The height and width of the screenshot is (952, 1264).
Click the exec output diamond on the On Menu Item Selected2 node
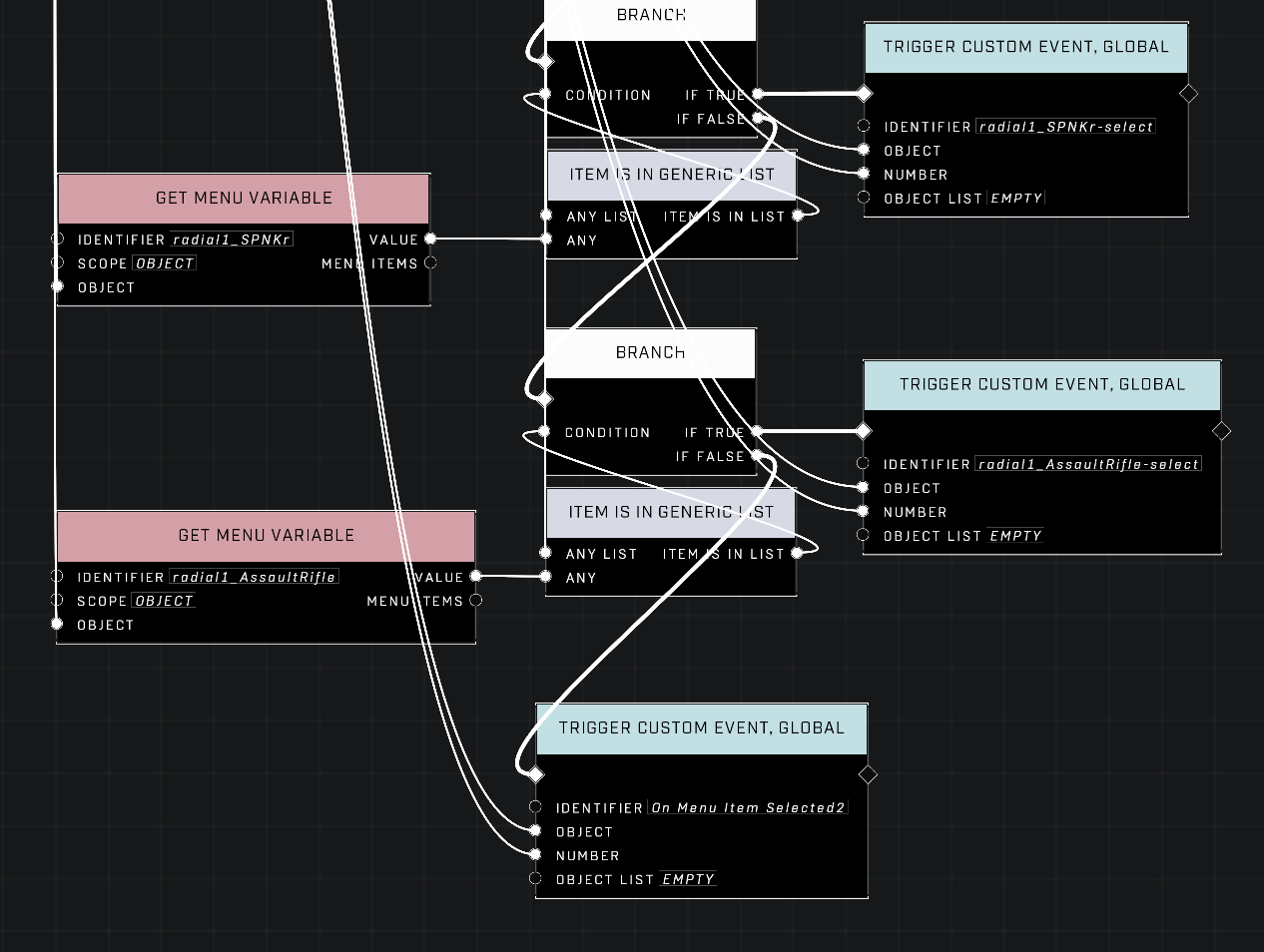click(x=868, y=774)
